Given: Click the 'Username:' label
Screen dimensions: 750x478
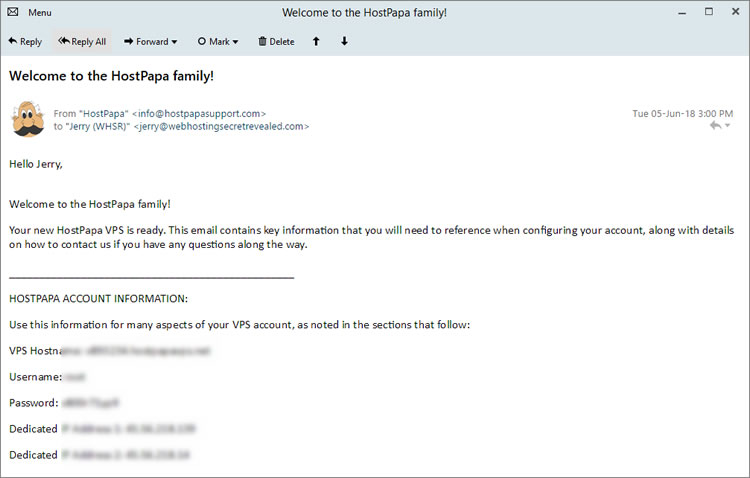Looking at the screenshot, I should [x=35, y=377].
